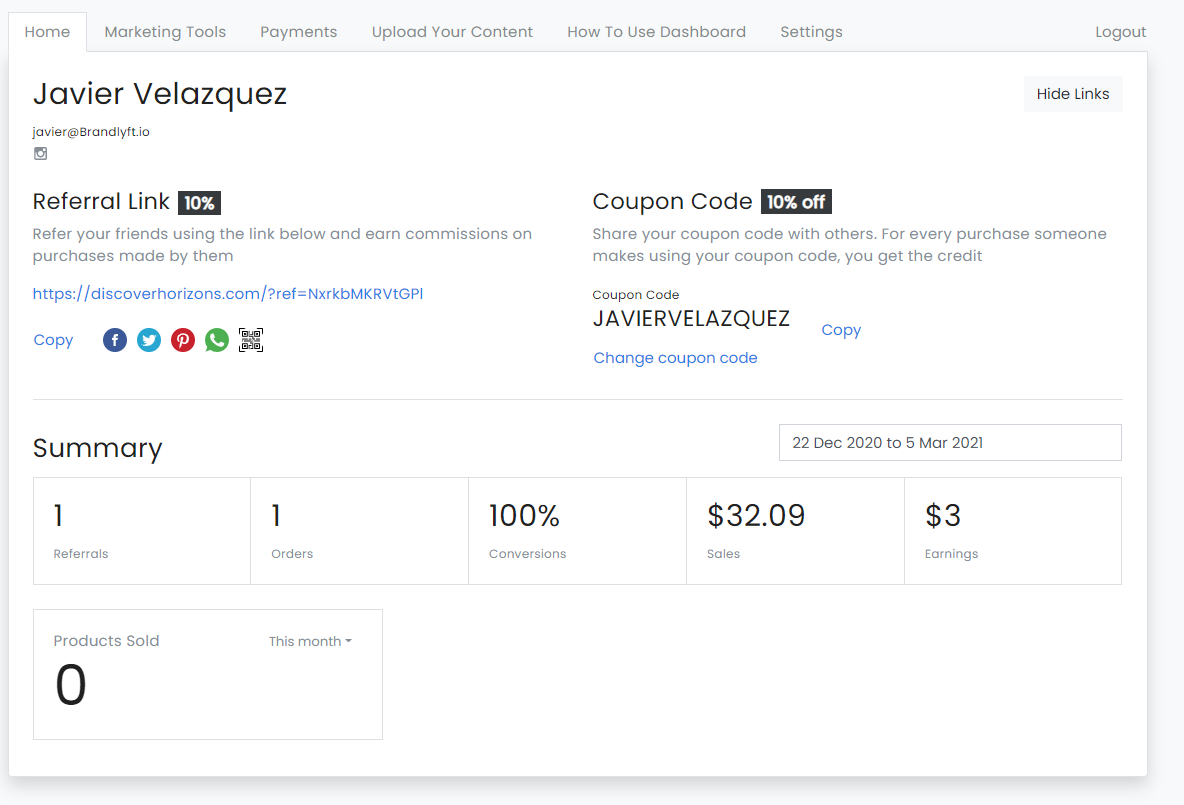The height and width of the screenshot is (805, 1184).
Task: Click the Home tab
Action: tap(47, 32)
